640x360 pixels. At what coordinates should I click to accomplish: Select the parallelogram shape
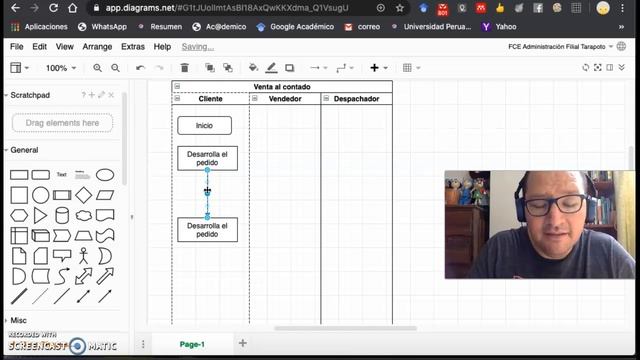point(105,195)
